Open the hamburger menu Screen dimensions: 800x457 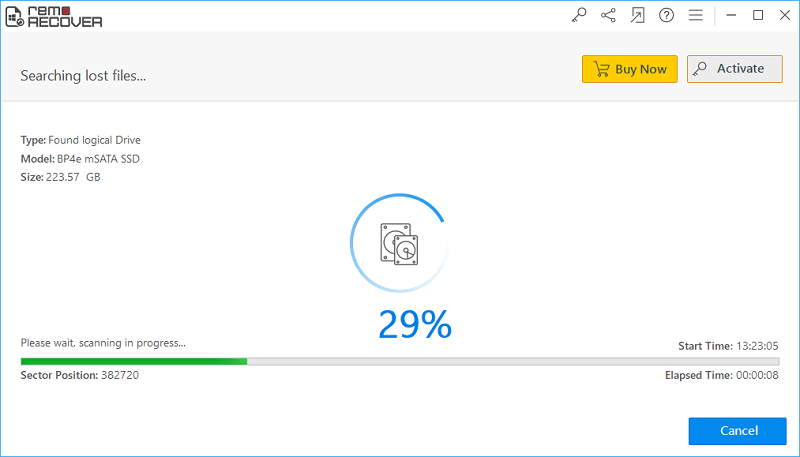696,15
